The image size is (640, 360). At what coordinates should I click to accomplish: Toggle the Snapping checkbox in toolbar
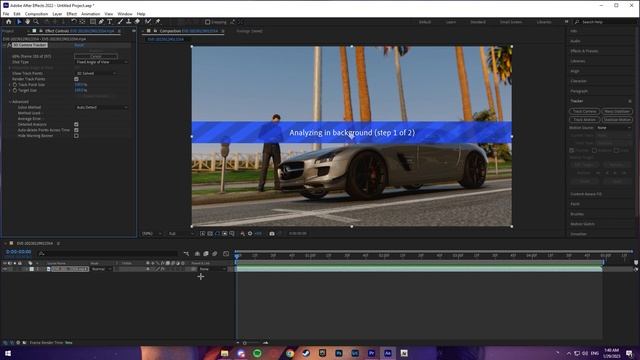pyautogui.click(x=207, y=22)
